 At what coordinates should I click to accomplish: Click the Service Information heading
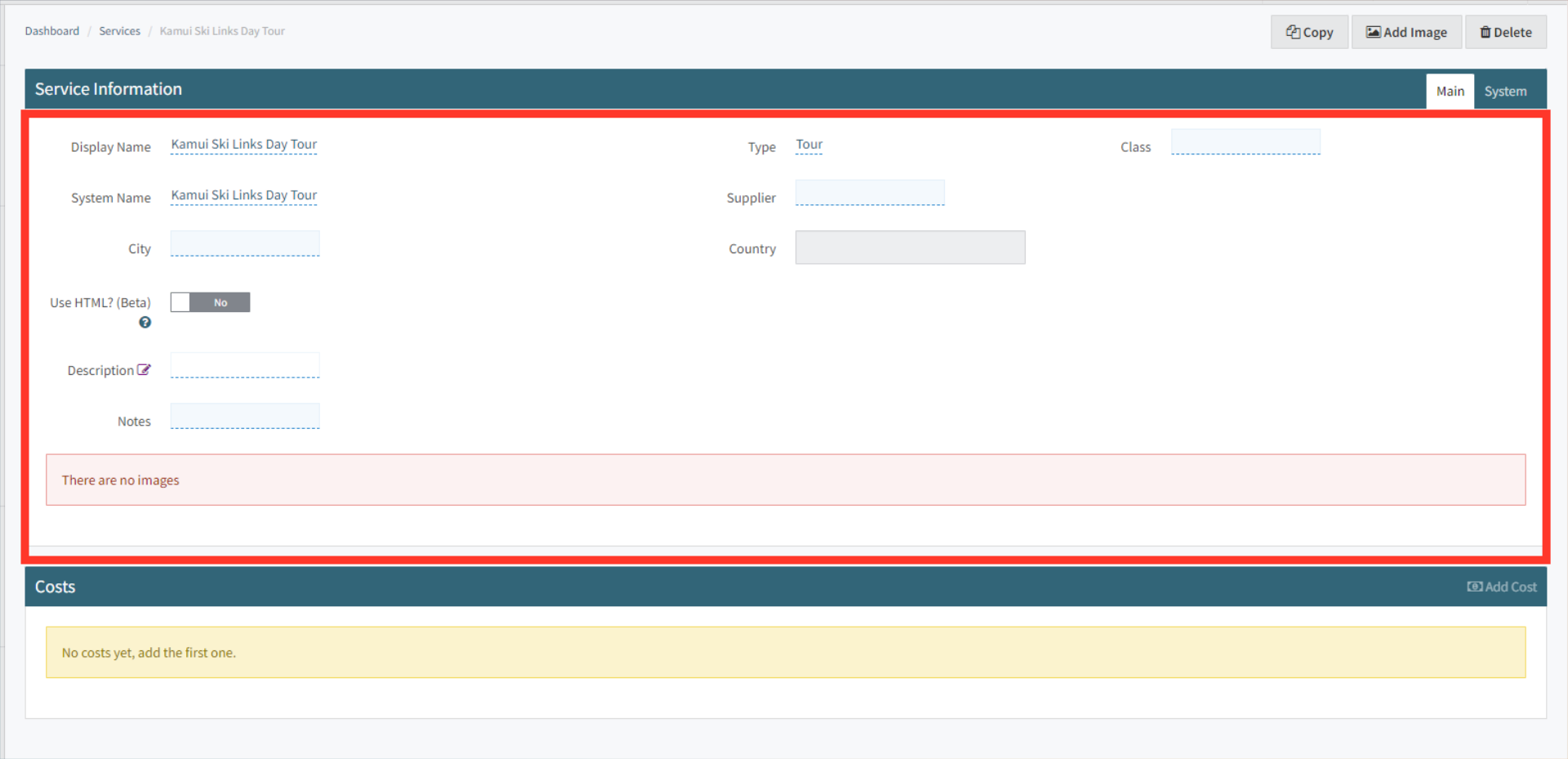[109, 89]
